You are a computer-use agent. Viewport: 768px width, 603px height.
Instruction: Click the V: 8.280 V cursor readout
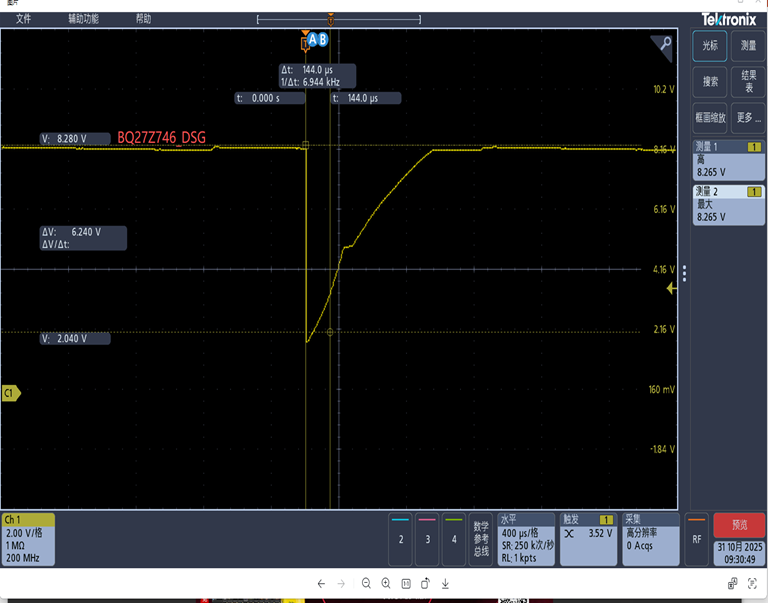[75, 139]
